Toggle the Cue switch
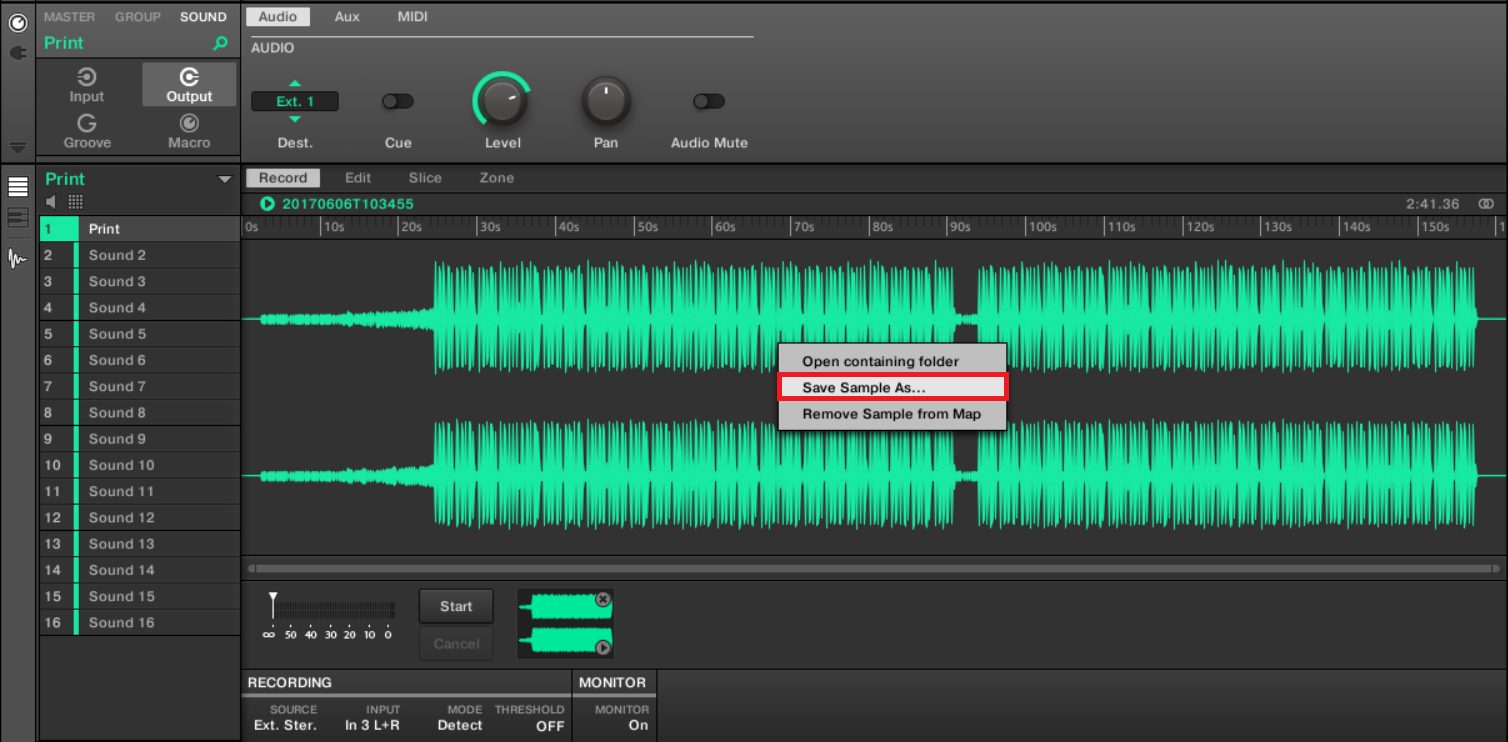This screenshot has width=1508, height=742. [397, 100]
